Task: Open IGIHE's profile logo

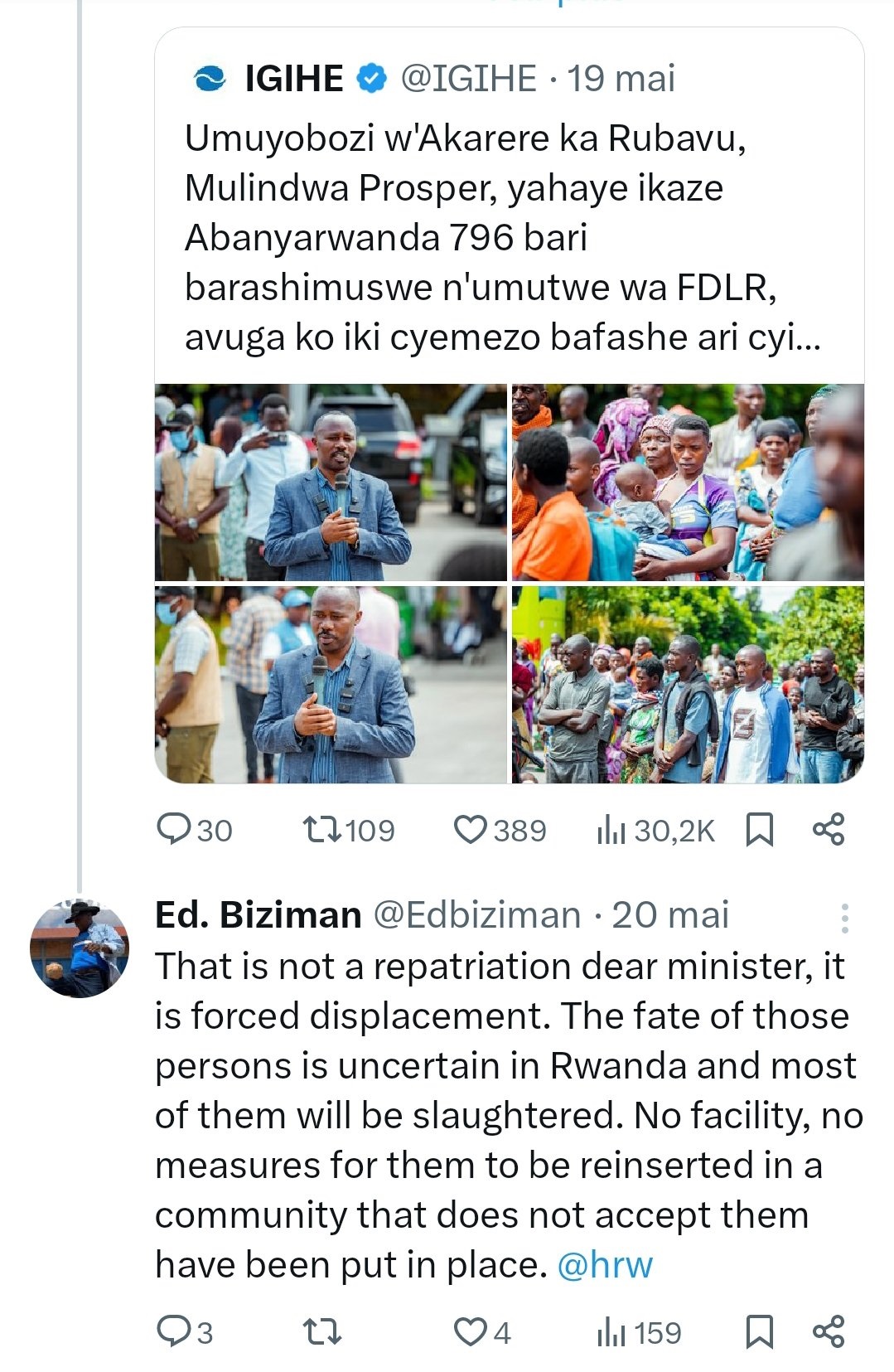Action: click(x=209, y=79)
